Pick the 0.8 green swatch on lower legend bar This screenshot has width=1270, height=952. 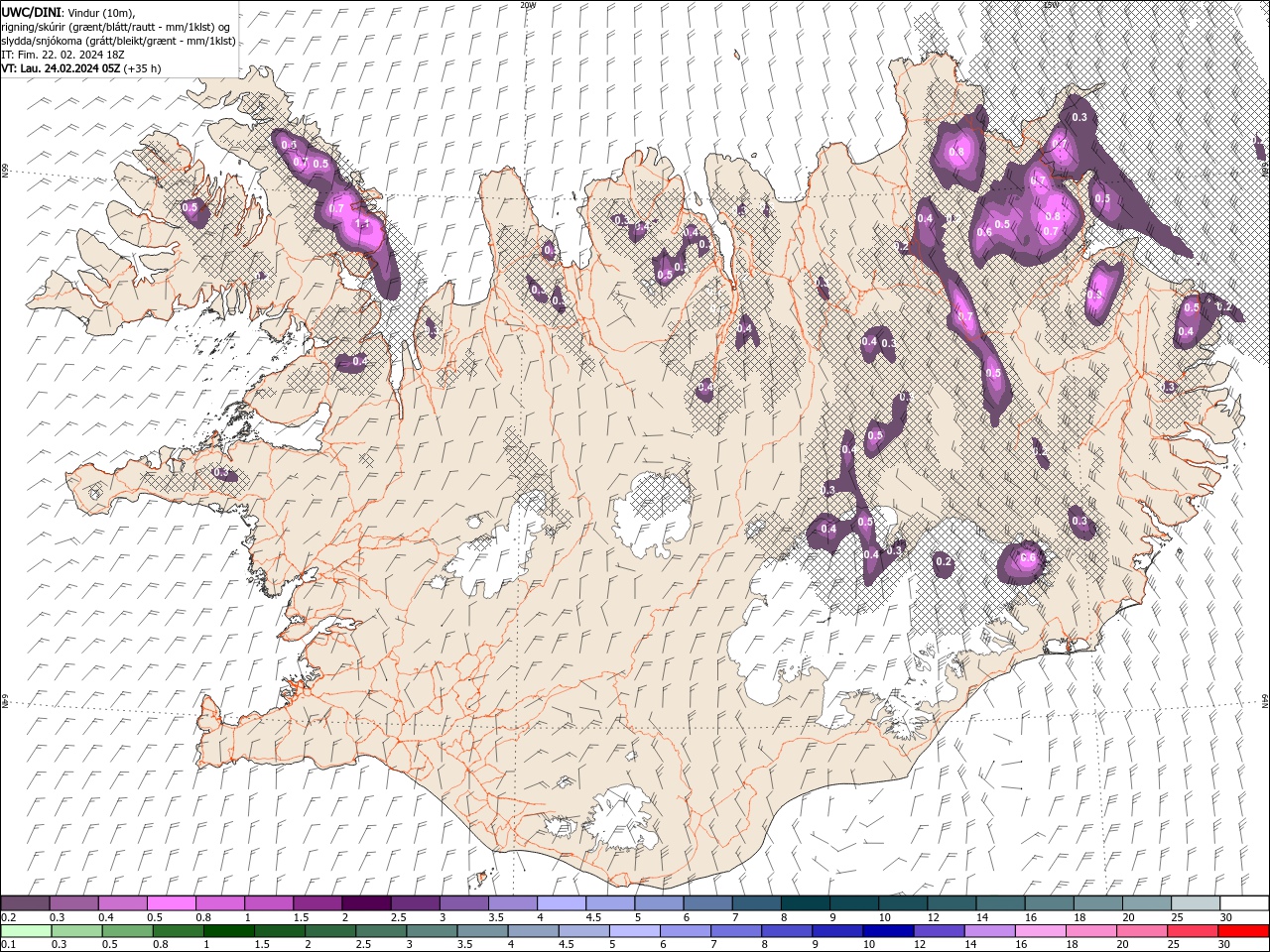point(178,931)
